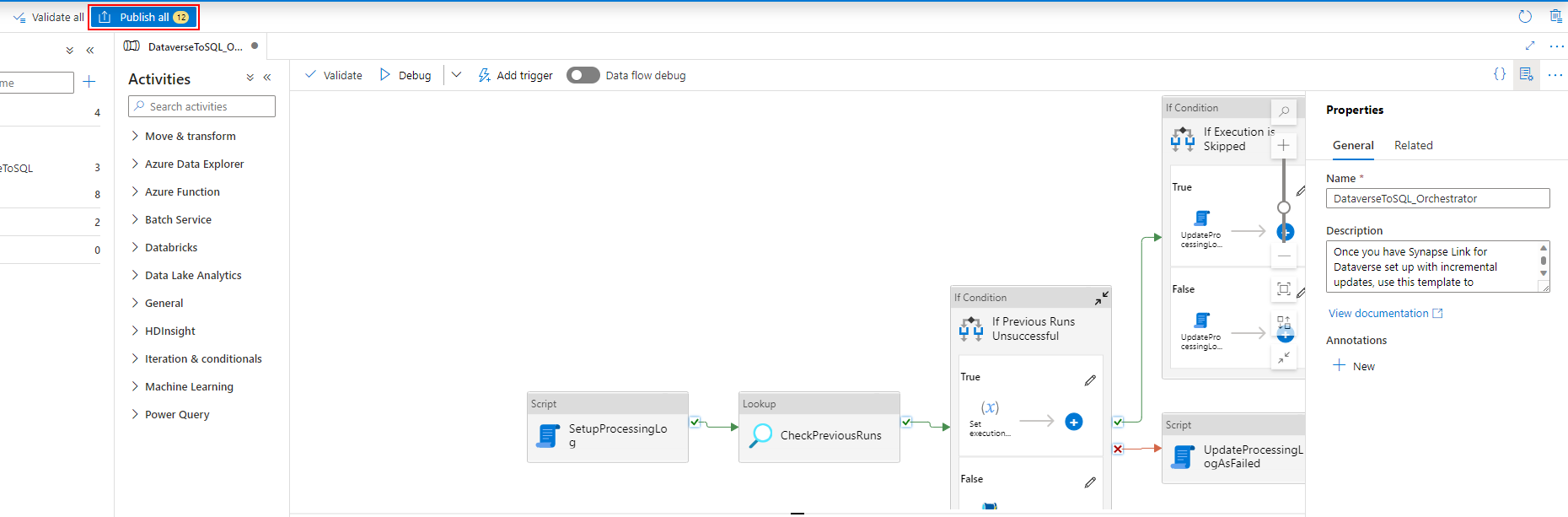Screen dimensions: 1568x517
Task: Zoom in with the canvas plus button
Action: [1284, 145]
